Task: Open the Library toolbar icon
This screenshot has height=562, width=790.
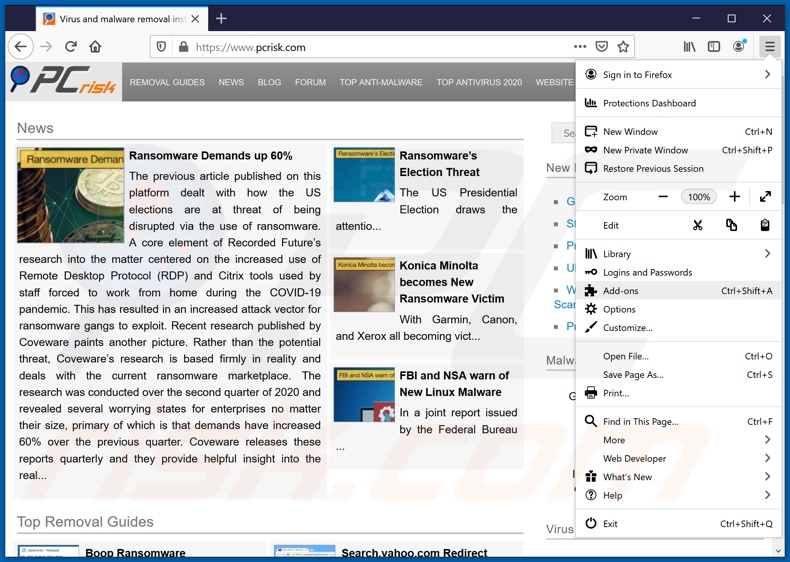Action: [689, 46]
